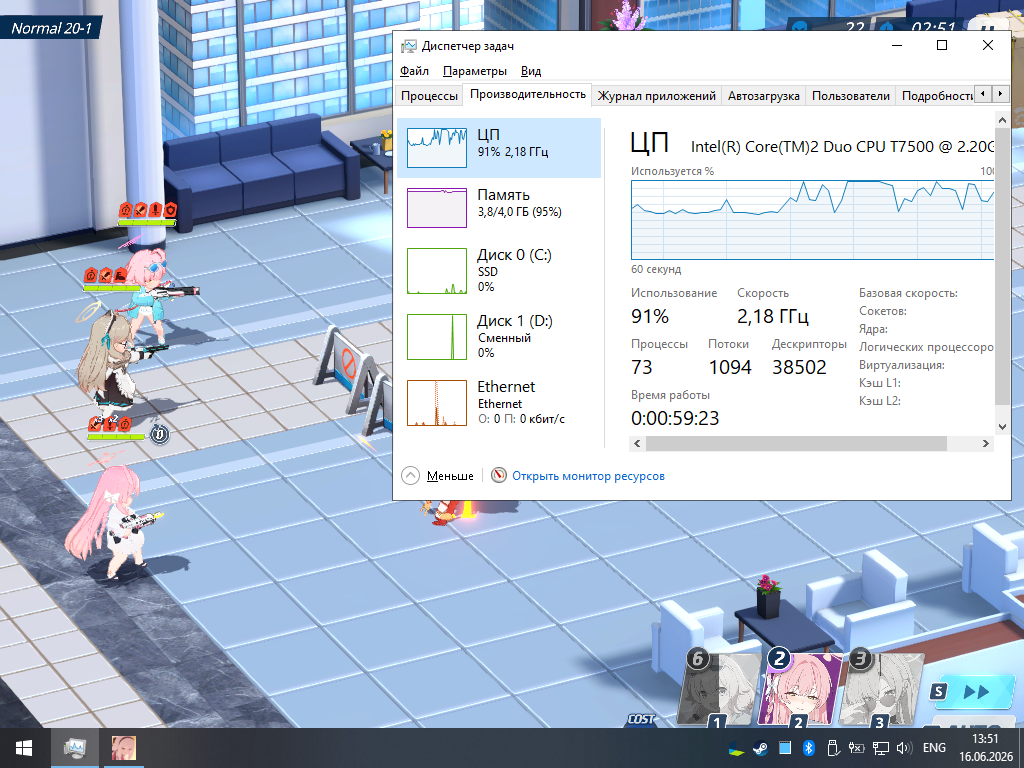The image size is (1024, 768).
Task: Switch to the Процессы tab
Action: [429, 95]
